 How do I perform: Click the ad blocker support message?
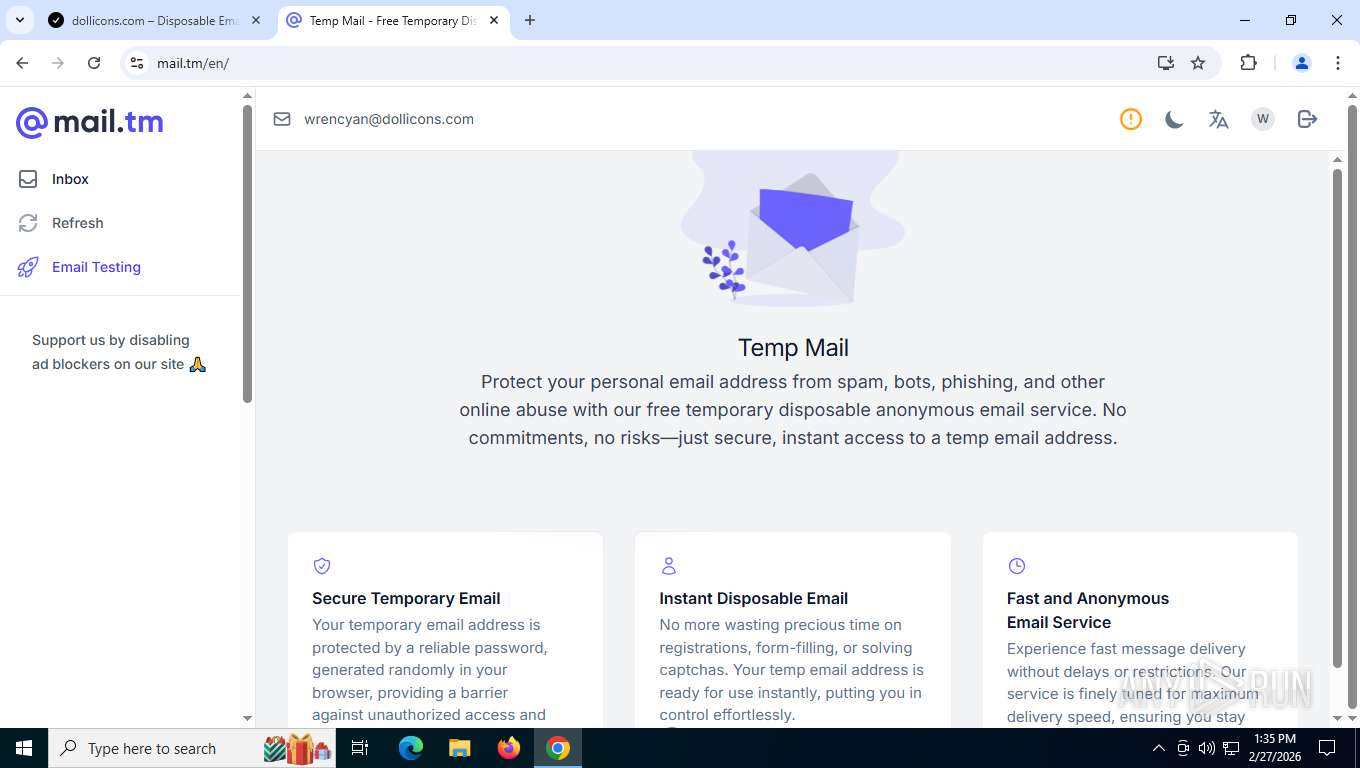pos(119,352)
